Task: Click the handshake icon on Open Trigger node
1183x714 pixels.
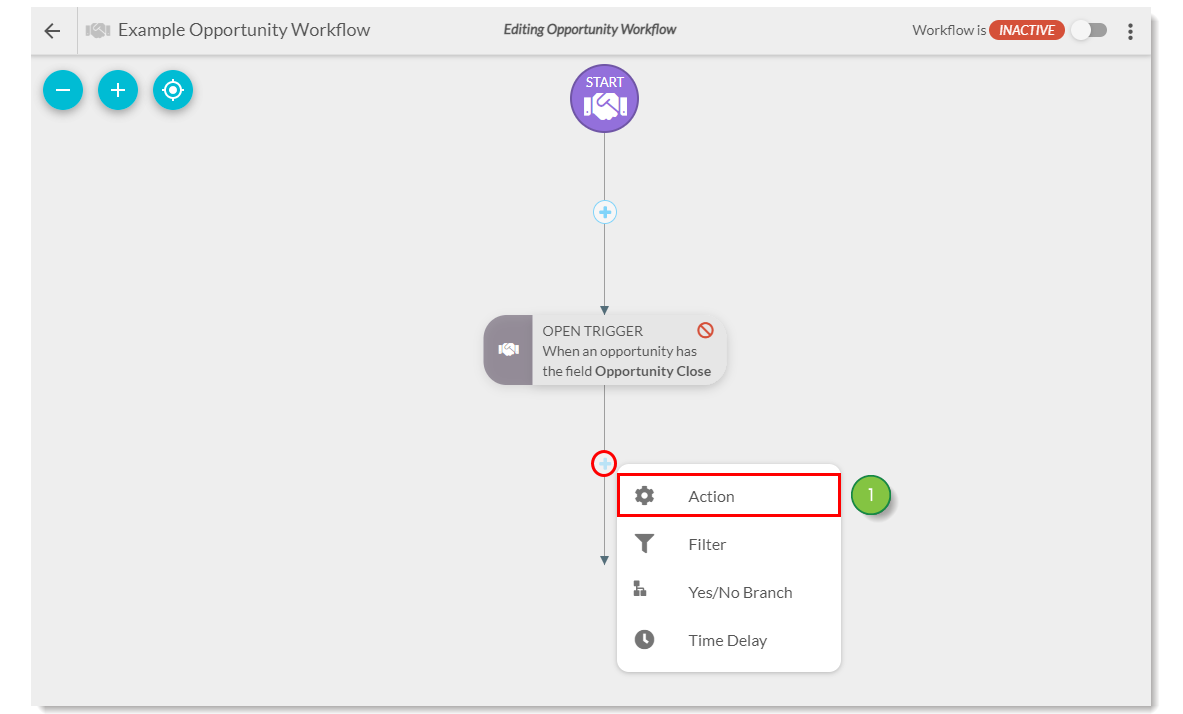Action: pyautogui.click(x=509, y=349)
